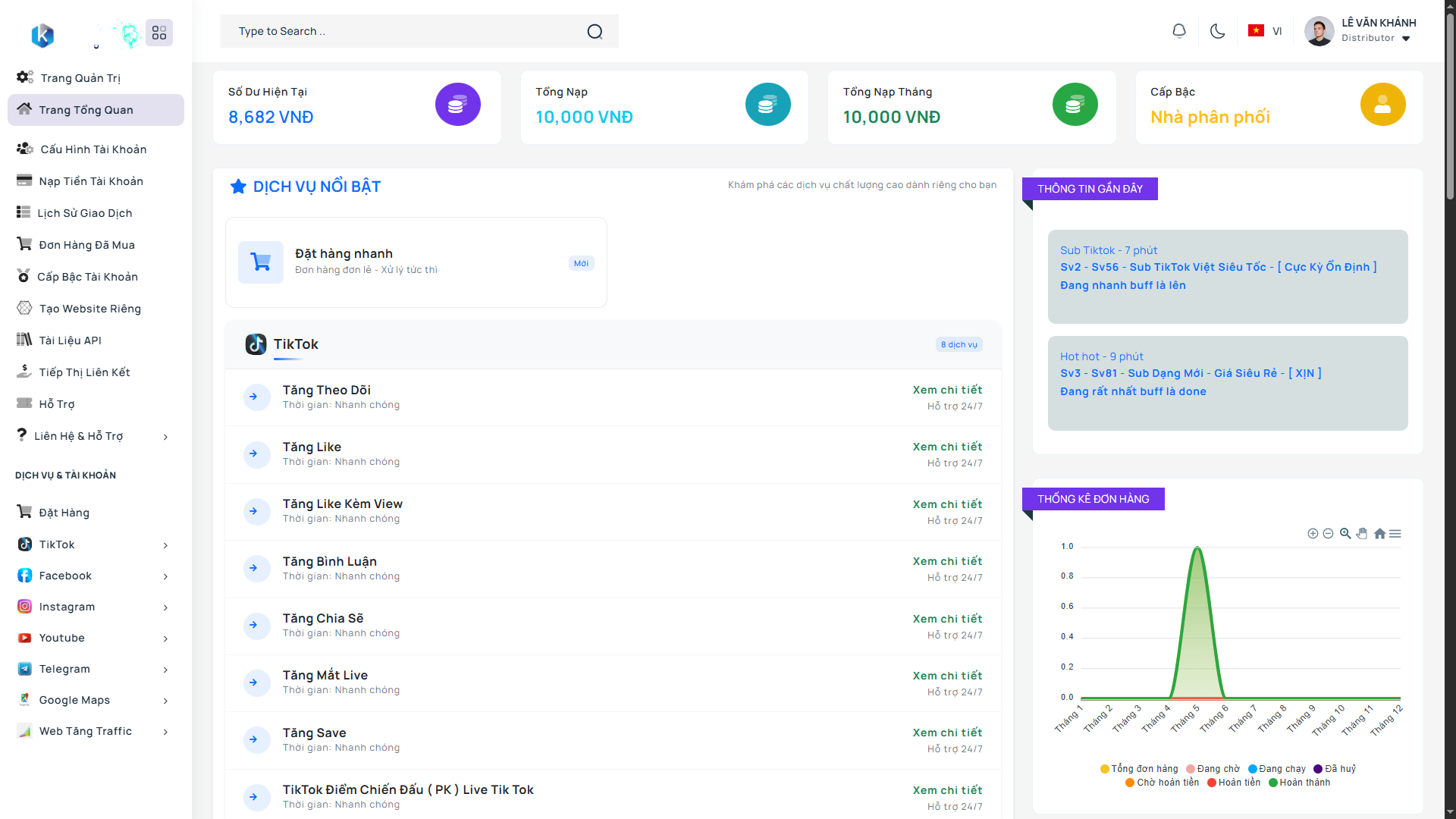Click the notification bell icon

(1178, 31)
